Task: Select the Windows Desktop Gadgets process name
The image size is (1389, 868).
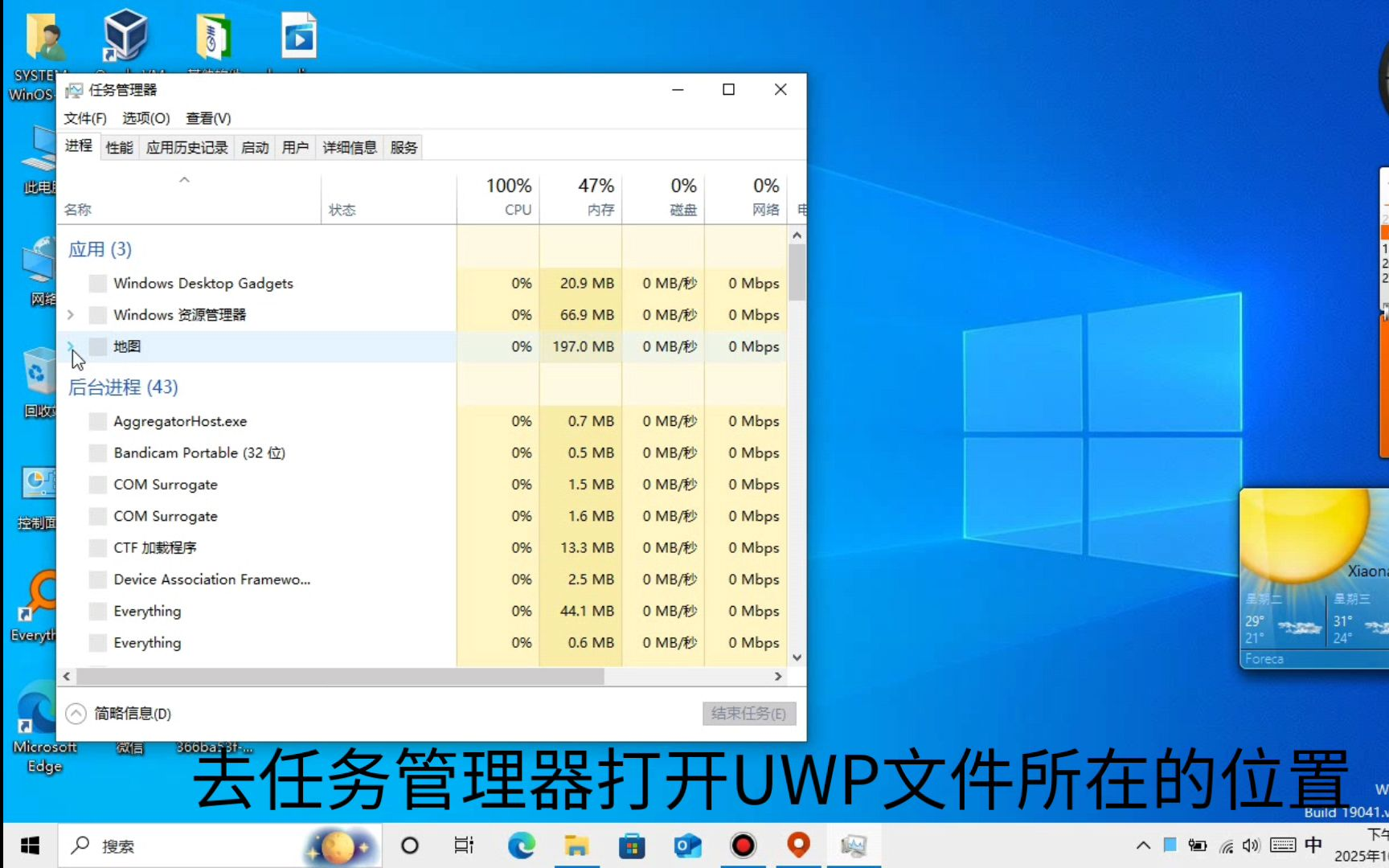Action: 203,283
